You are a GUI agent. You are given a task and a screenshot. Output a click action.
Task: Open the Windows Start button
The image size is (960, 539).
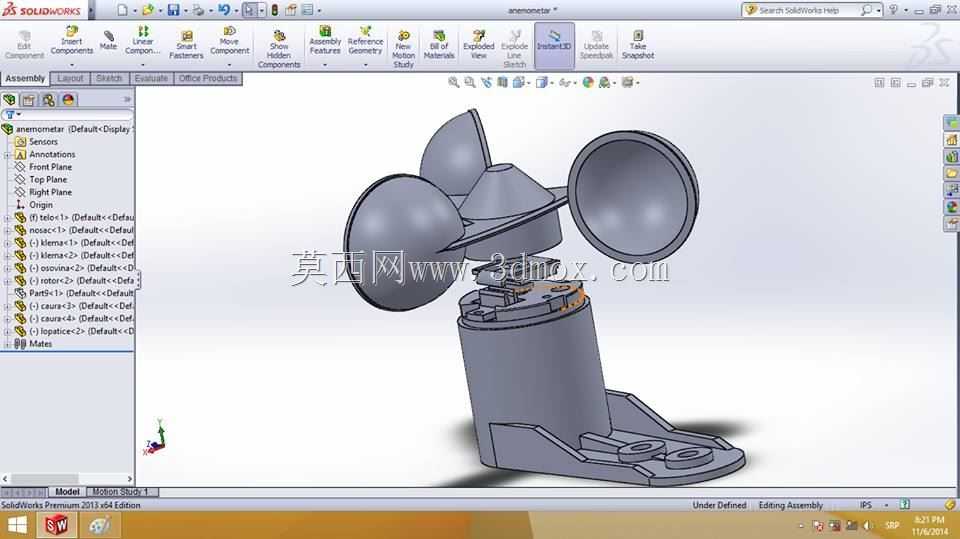(x=17, y=525)
